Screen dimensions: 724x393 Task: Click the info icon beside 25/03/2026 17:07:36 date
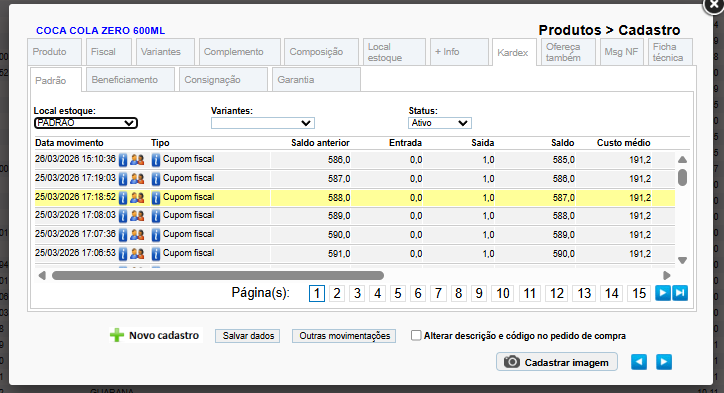click(123, 235)
